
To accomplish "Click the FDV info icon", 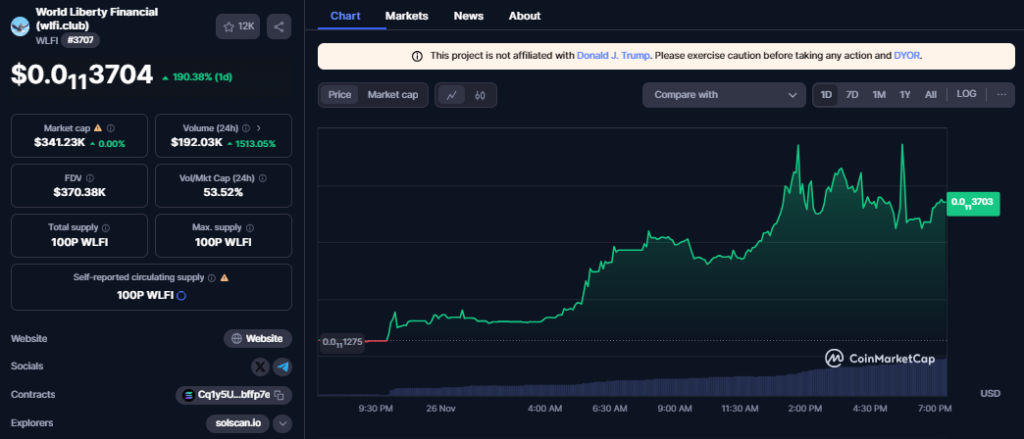I will click(90, 178).
